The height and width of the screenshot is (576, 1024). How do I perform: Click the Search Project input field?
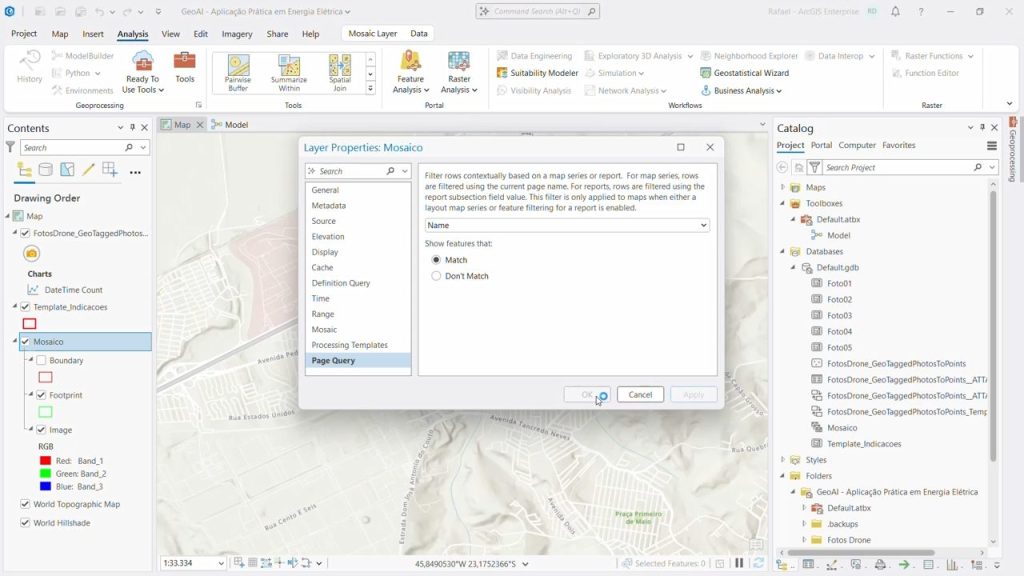click(x=898, y=168)
